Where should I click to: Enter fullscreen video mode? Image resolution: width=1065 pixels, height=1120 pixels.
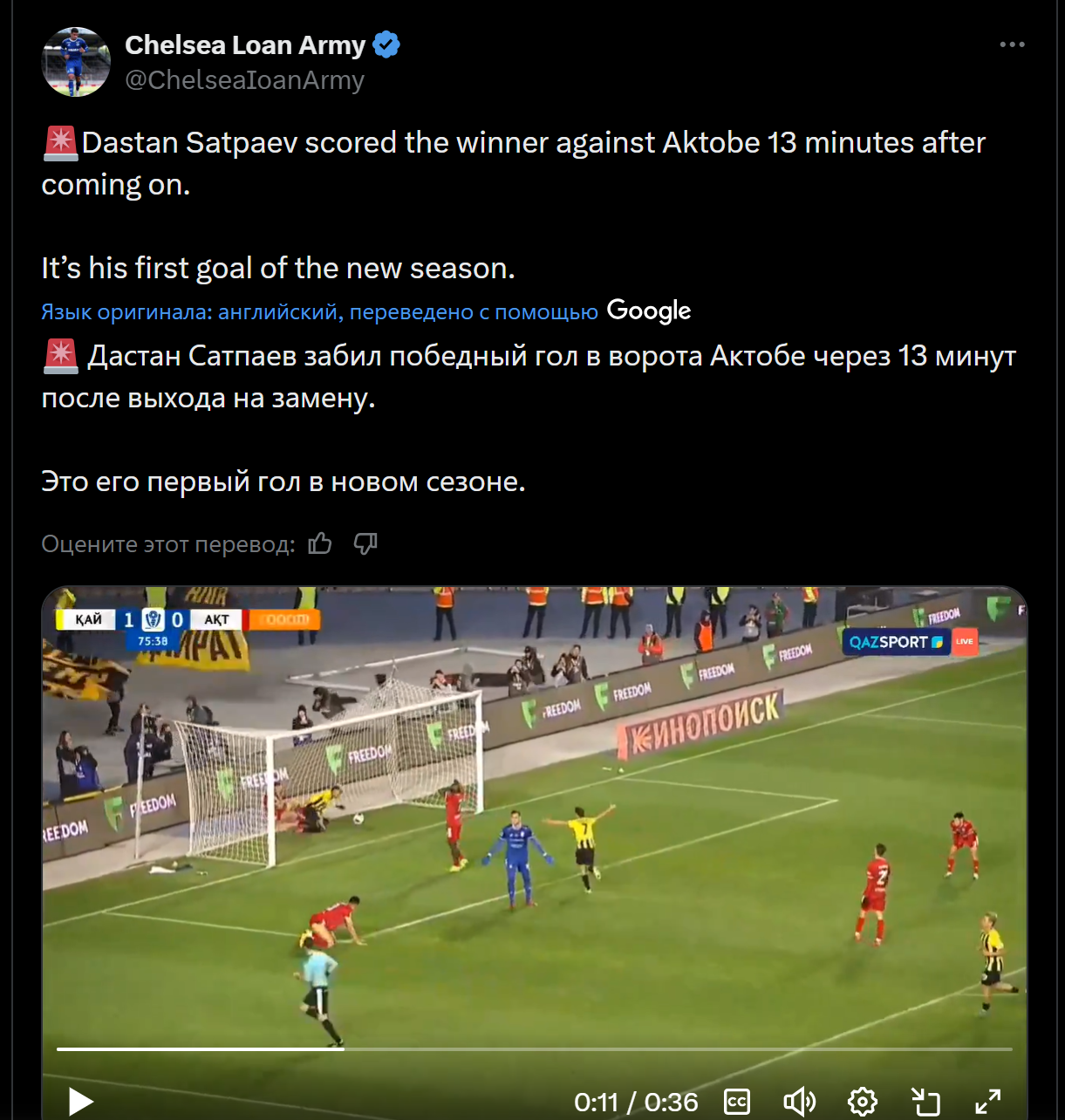point(987,1103)
